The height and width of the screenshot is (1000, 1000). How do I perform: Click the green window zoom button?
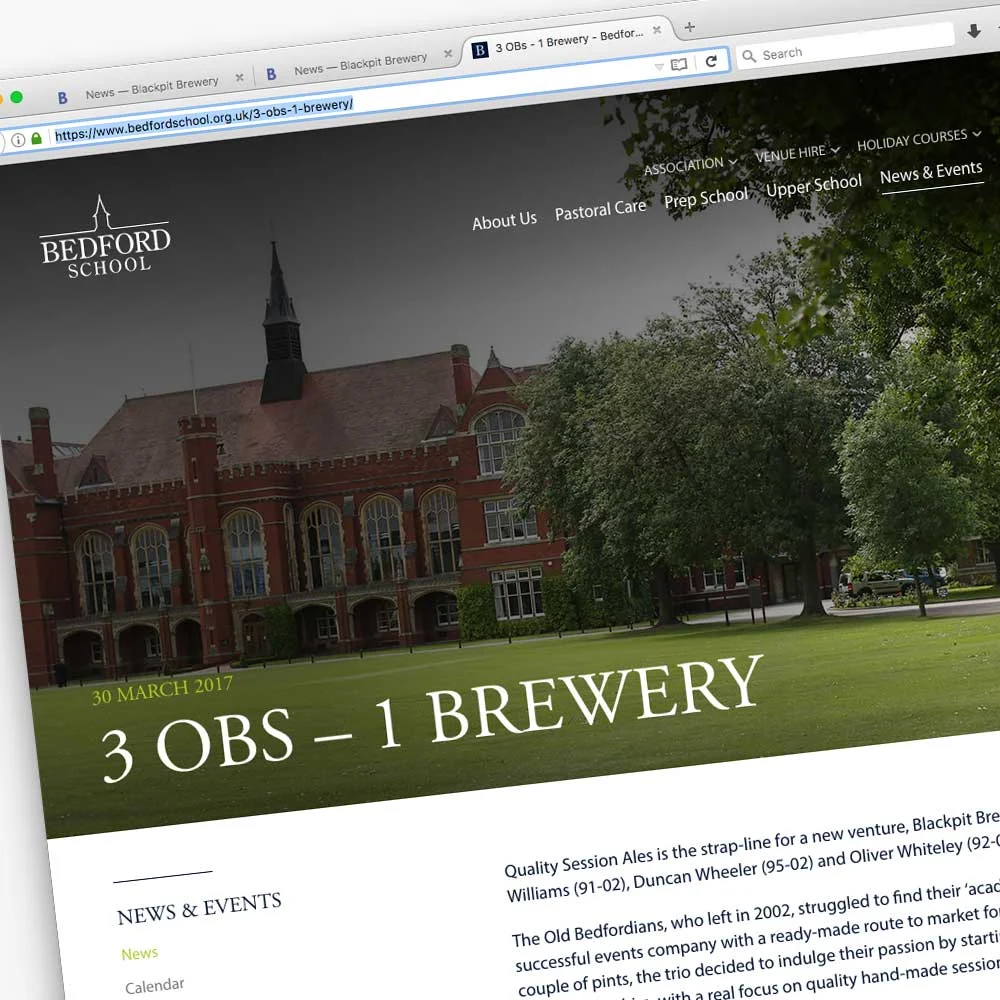pos(17,97)
